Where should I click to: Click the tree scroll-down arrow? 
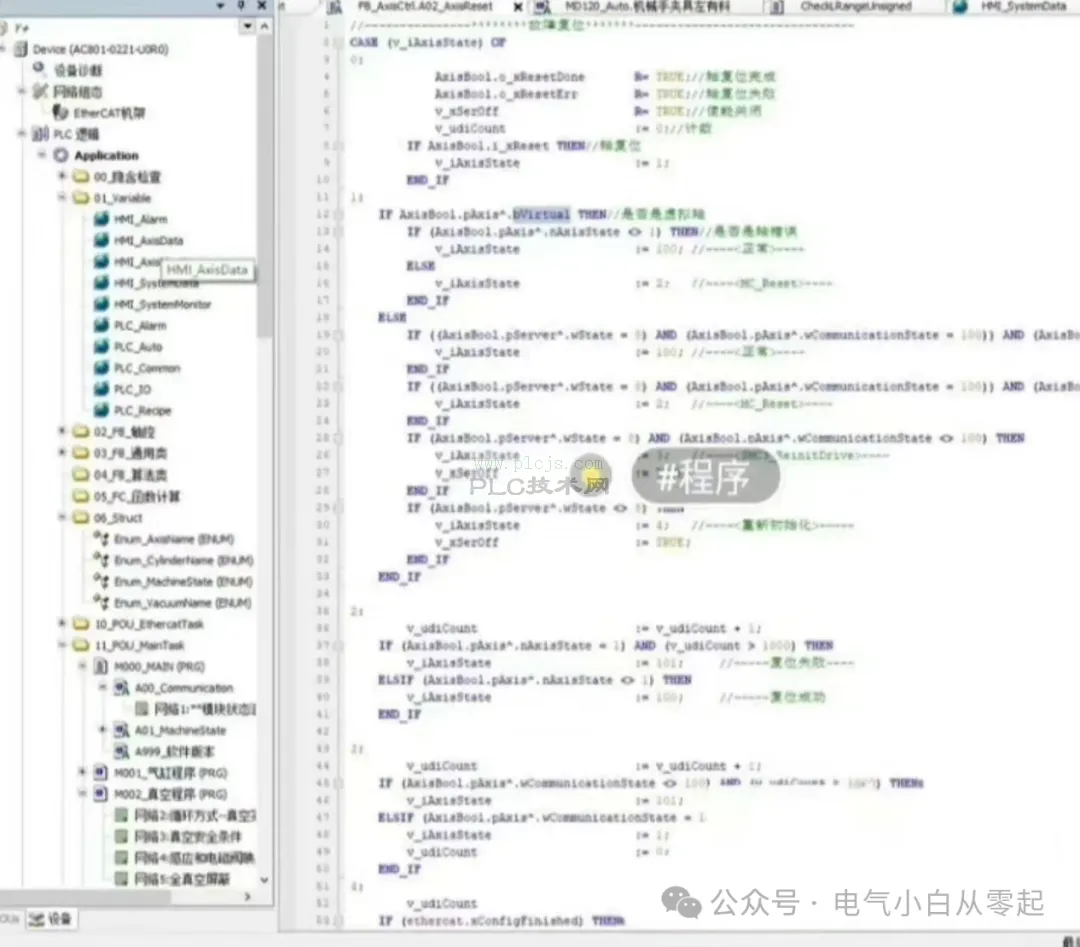264,880
